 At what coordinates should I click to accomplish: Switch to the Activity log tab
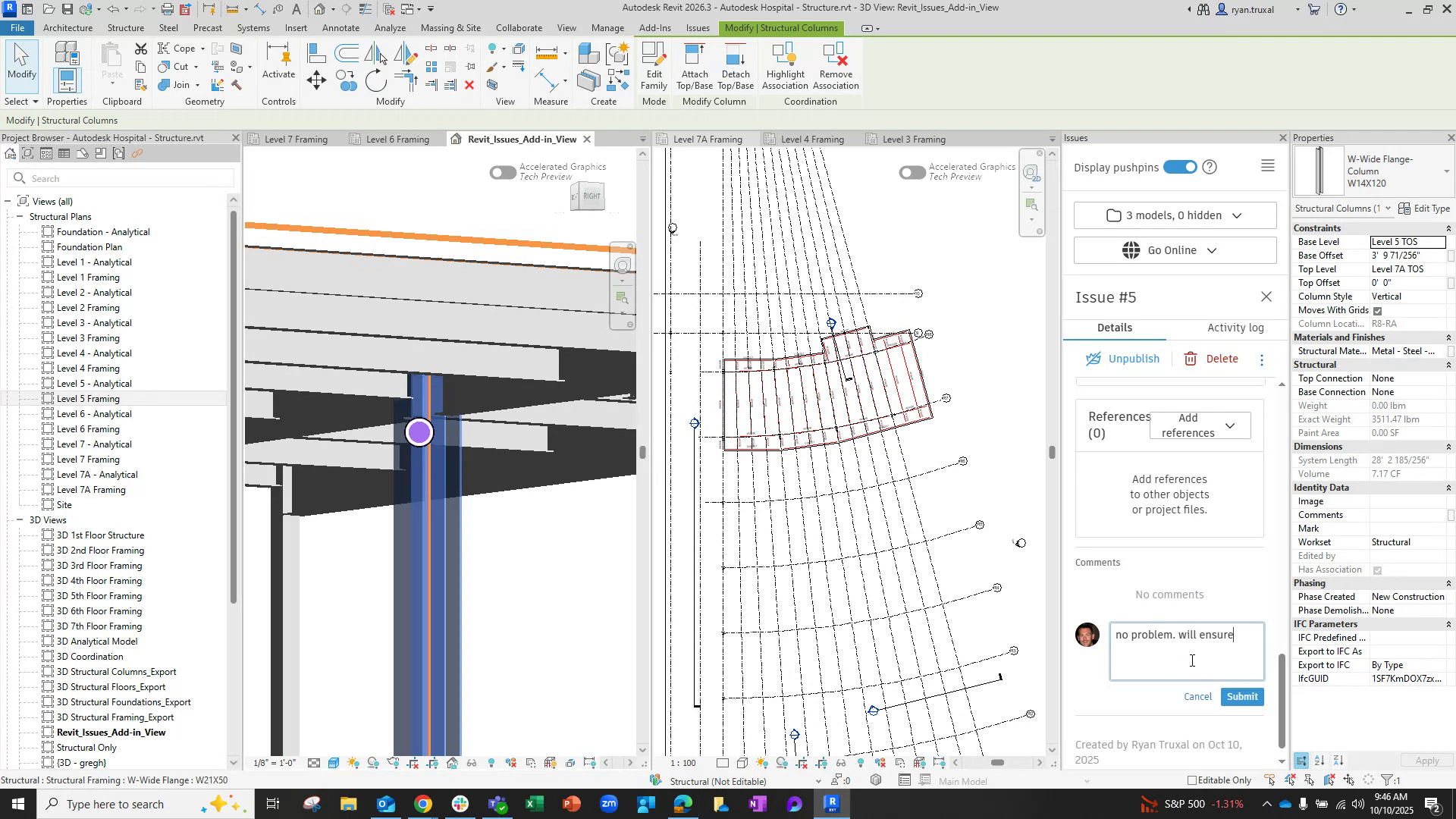(1235, 328)
